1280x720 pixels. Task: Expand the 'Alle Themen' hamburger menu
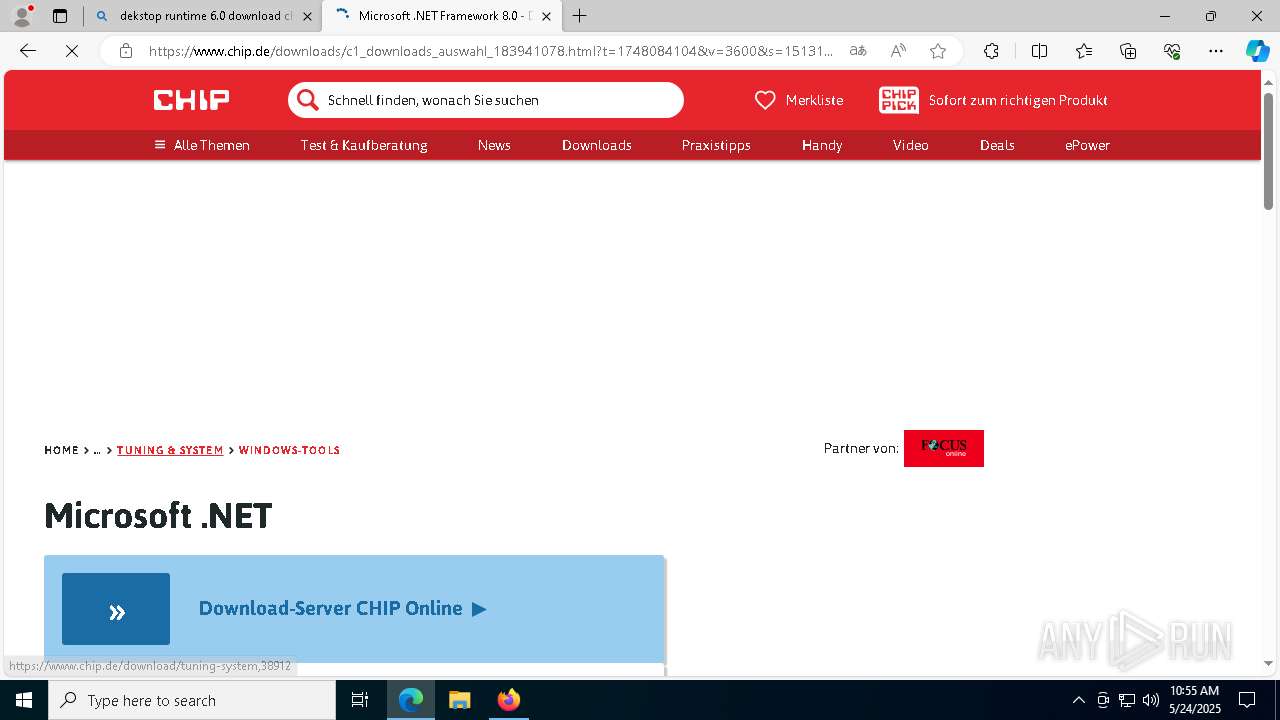pos(202,145)
